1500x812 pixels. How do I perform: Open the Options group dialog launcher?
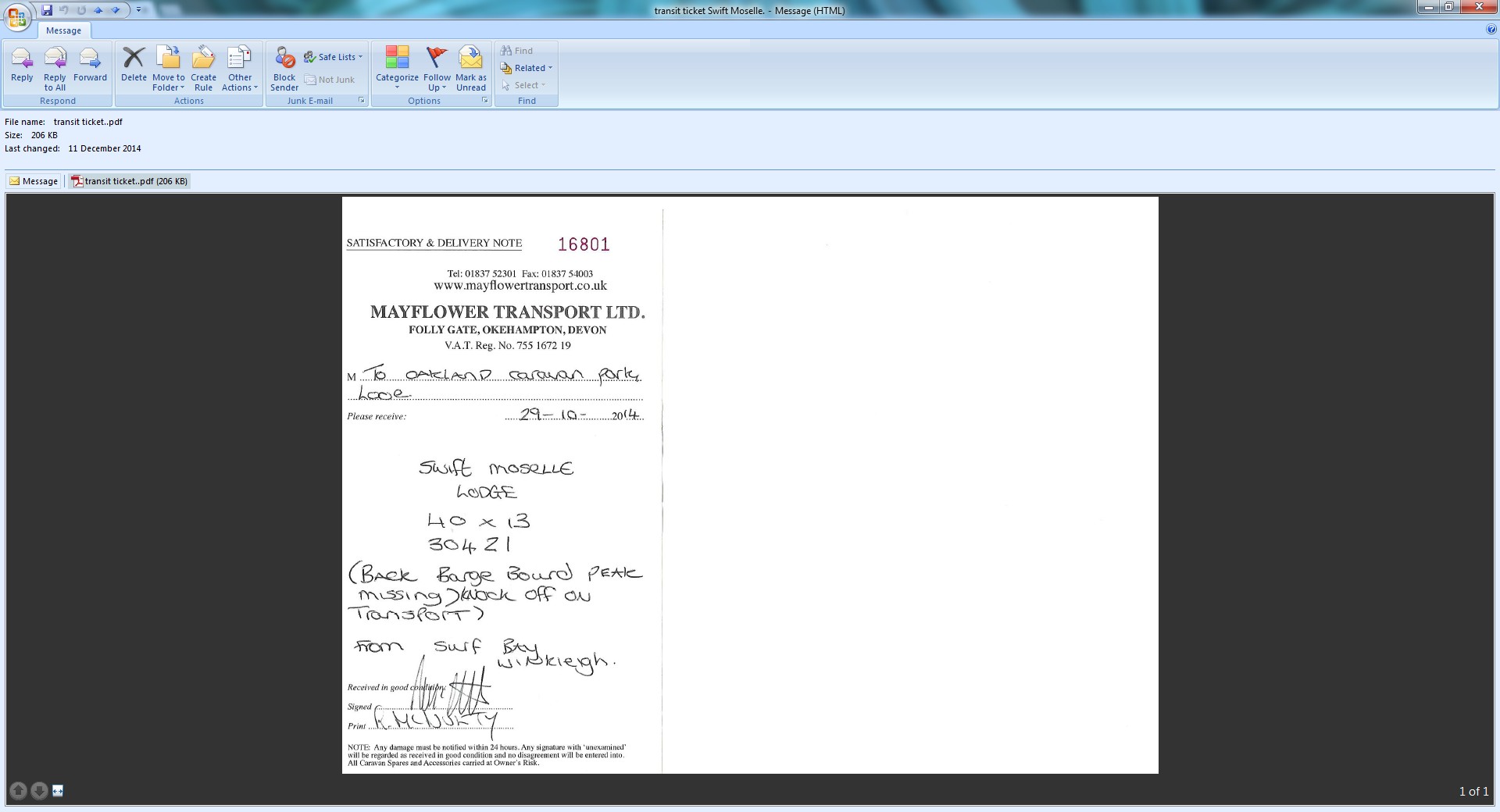[485, 101]
